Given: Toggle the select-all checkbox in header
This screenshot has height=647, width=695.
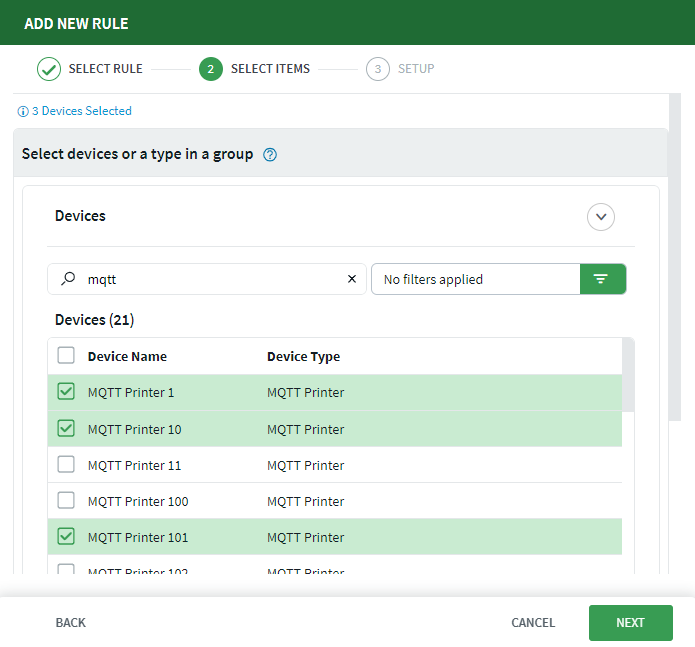Looking at the screenshot, I should 66,355.
